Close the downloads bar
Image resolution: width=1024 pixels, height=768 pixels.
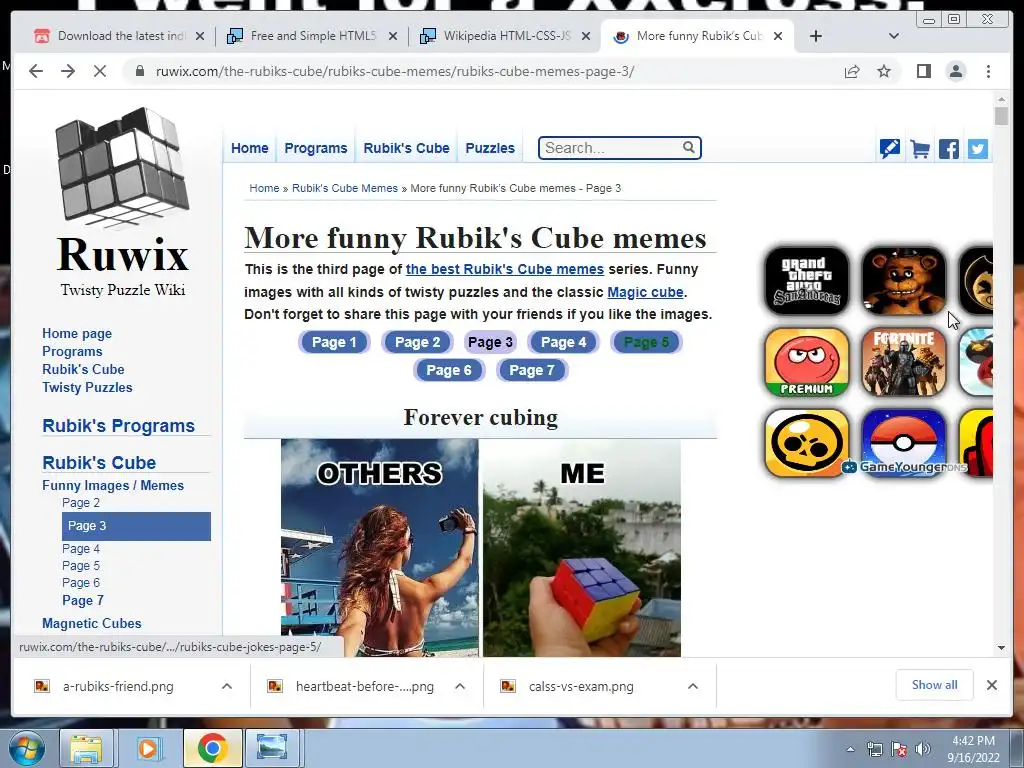tap(991, 685)
